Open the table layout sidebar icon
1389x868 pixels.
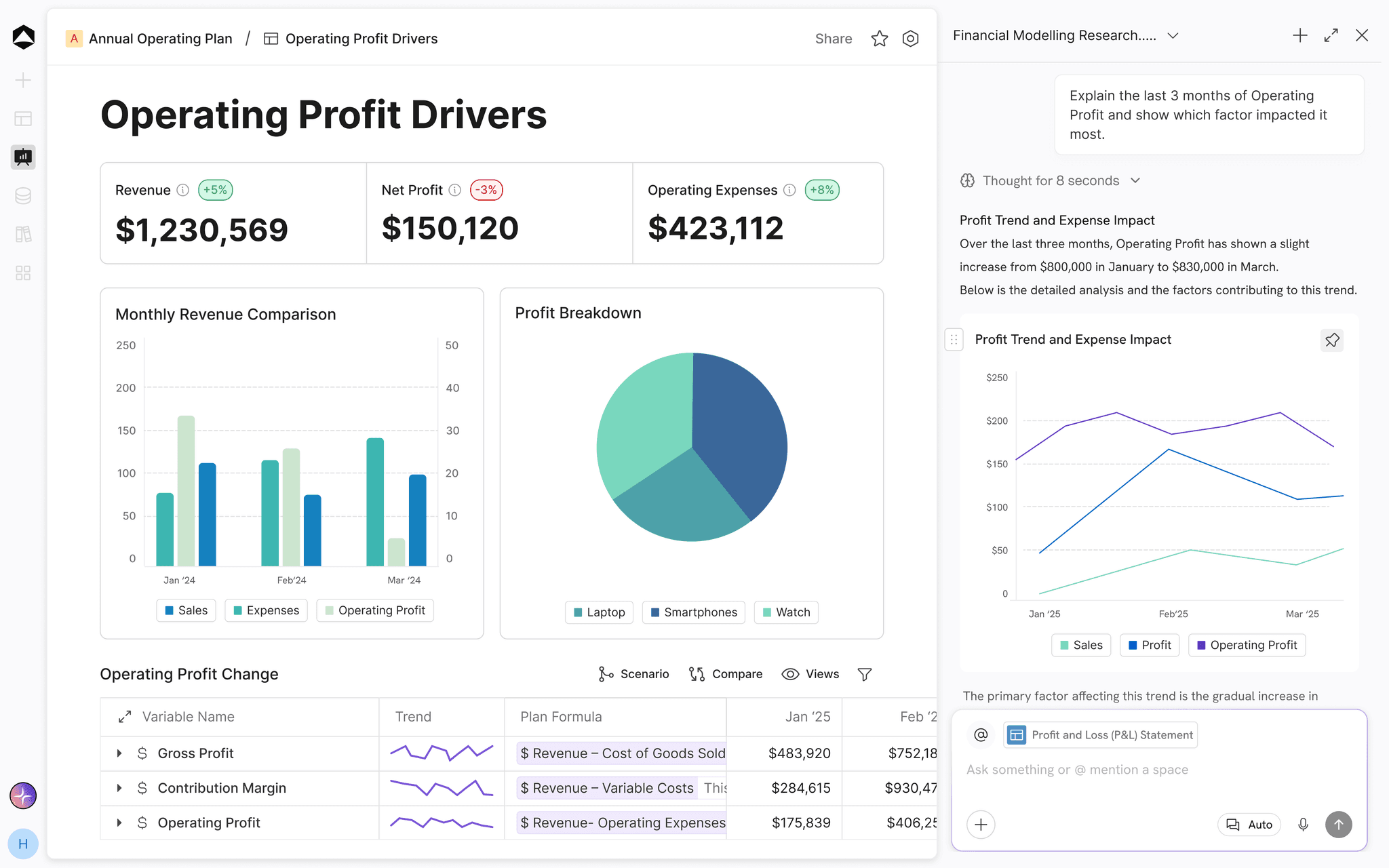(x=23, y=119)
